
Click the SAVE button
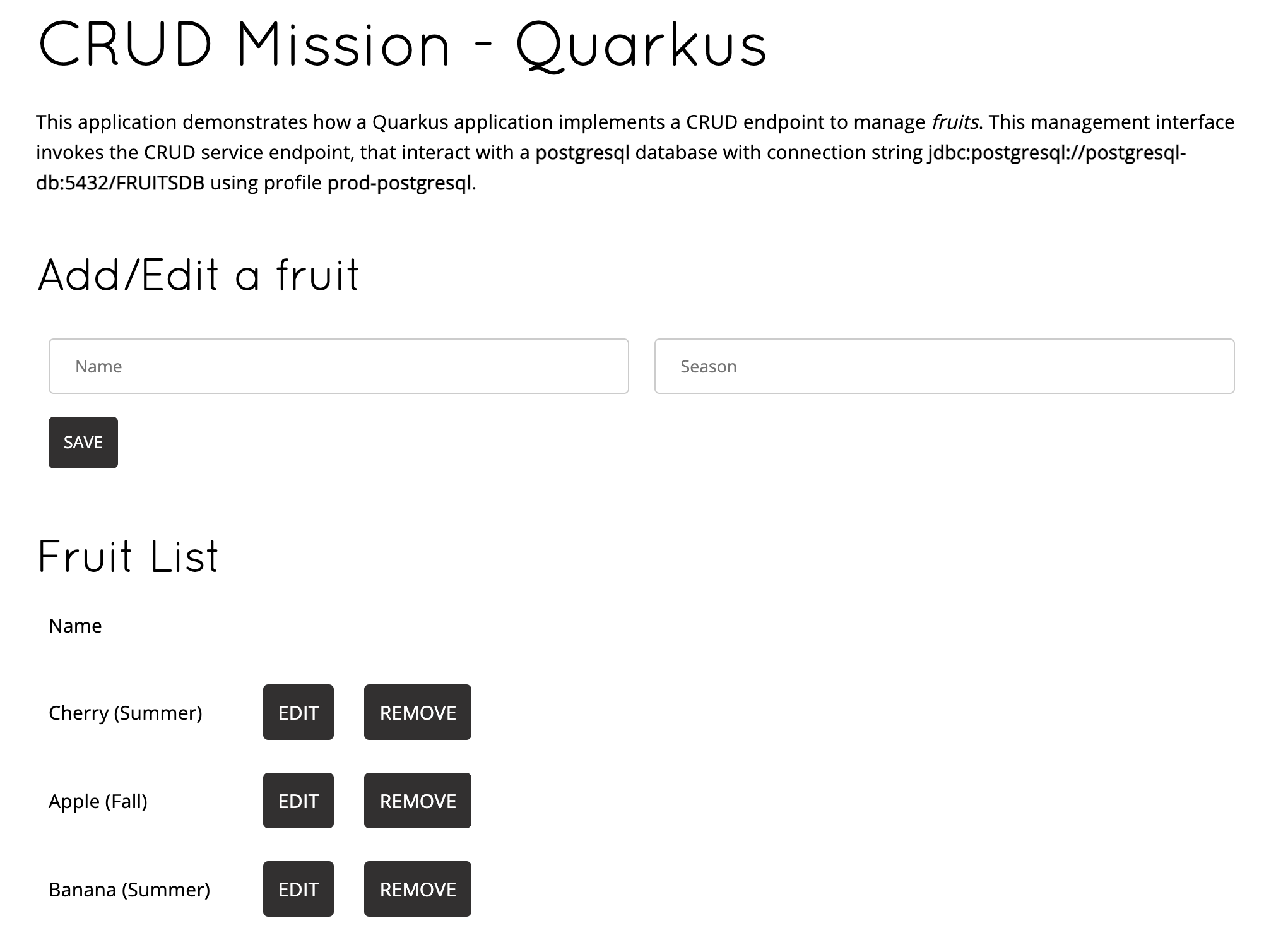(x=83, y=443)
